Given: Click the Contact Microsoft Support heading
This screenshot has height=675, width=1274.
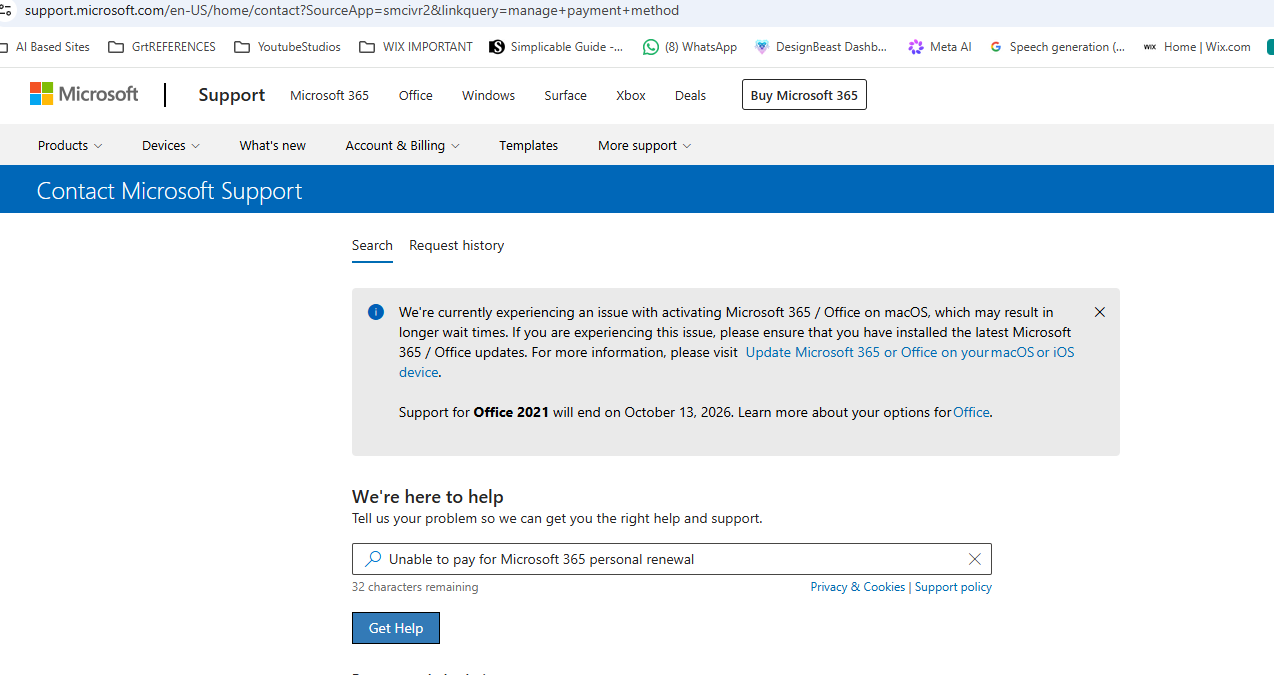Looking at the screenshot, I should (169, 191).
